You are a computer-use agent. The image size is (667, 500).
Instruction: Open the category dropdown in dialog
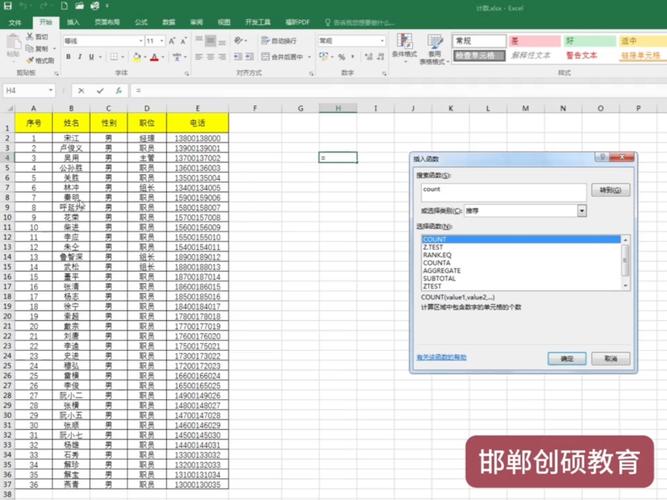(581, 211)
